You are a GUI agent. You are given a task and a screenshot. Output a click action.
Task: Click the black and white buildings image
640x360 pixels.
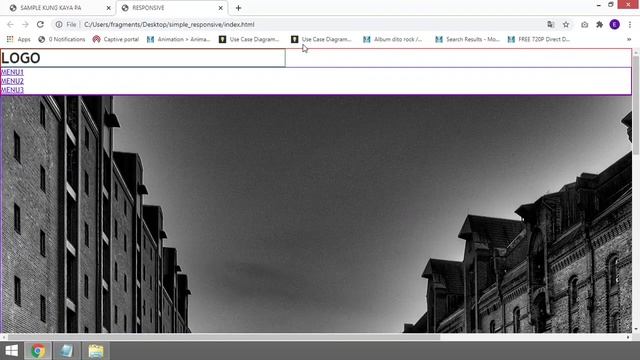click(316, 214)
